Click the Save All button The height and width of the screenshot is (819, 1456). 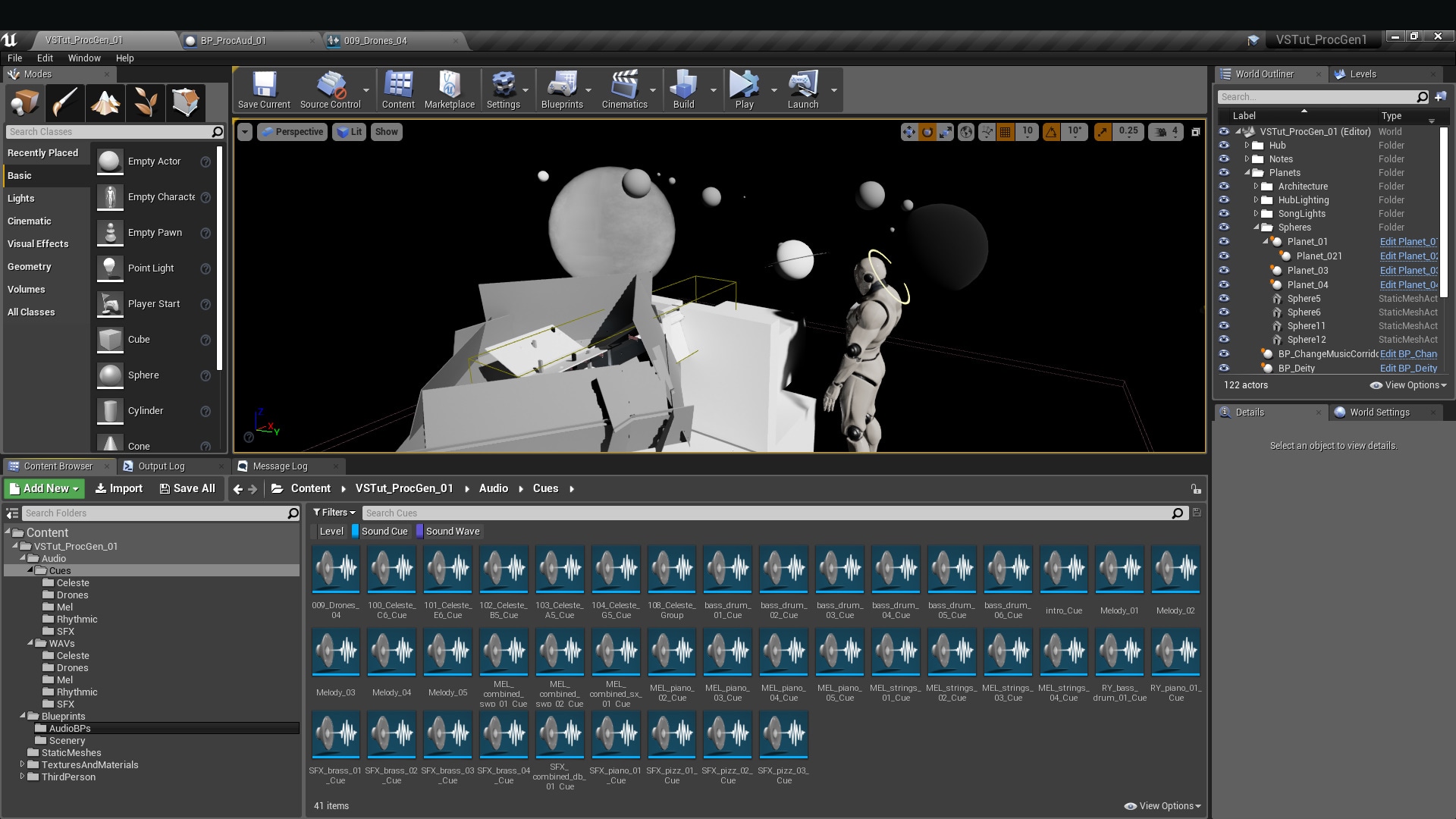click(187, 488)
